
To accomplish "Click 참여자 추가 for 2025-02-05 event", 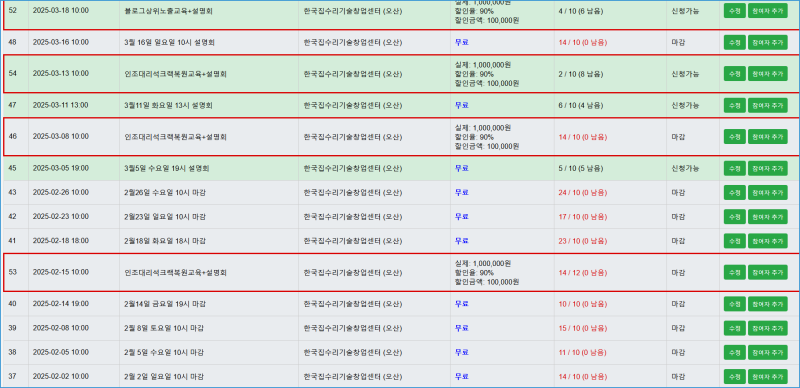I will [768, 352].
